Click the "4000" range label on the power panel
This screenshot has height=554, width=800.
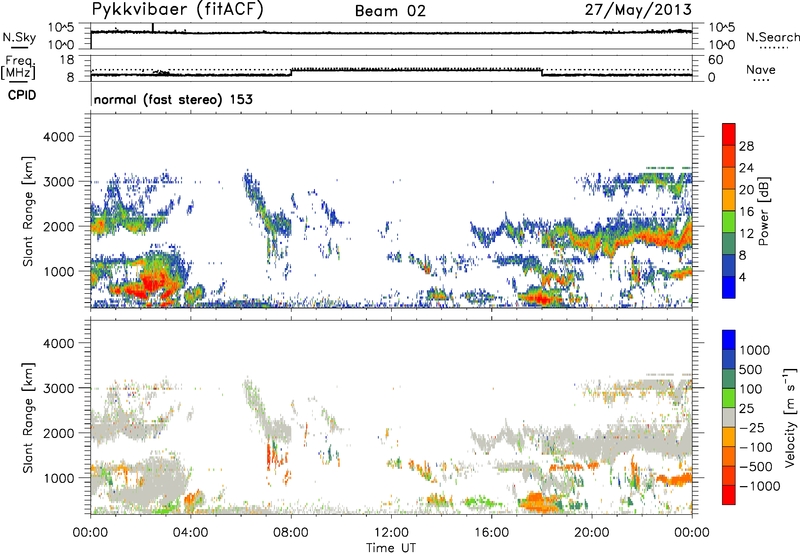click(x=58, y=137)
